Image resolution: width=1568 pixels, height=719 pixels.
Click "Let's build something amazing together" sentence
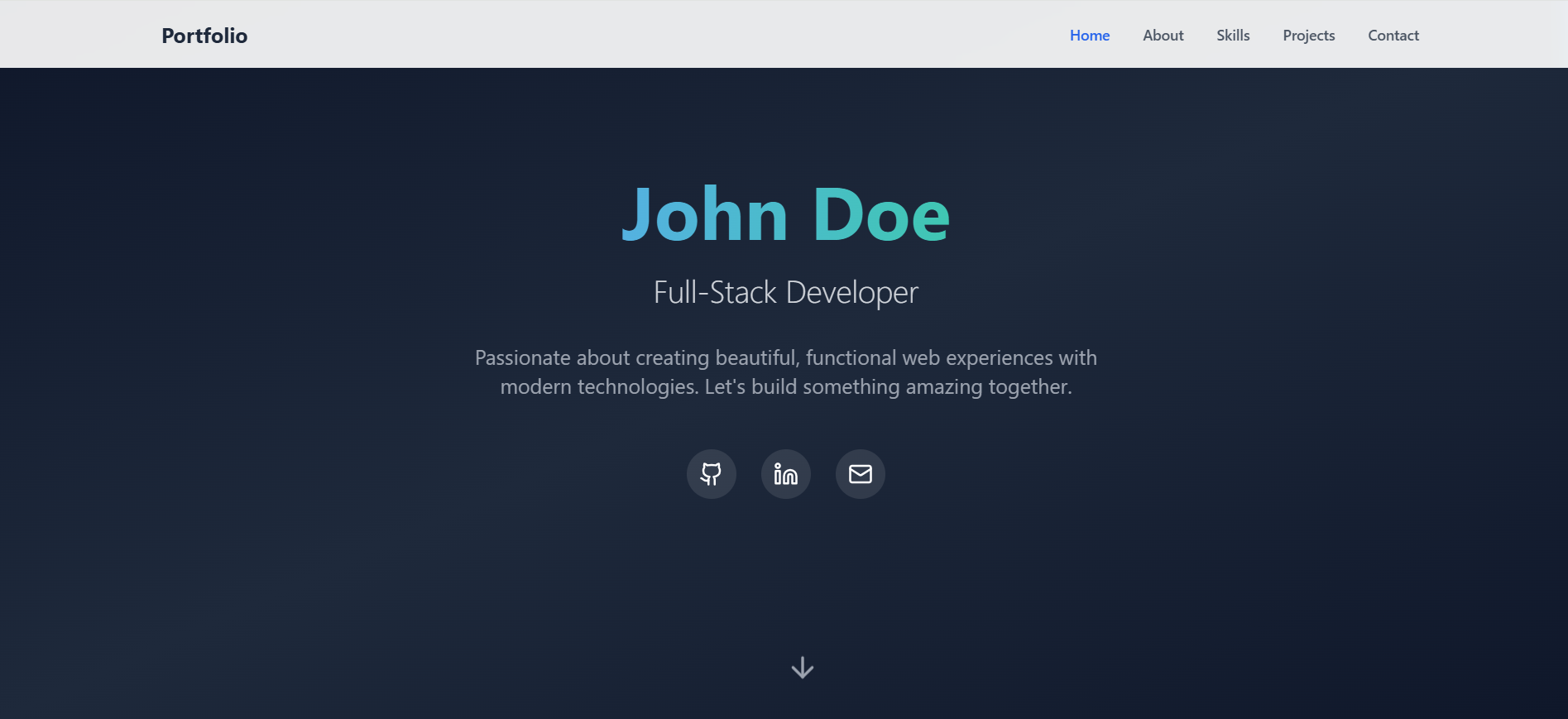click(x=887, y=387)
